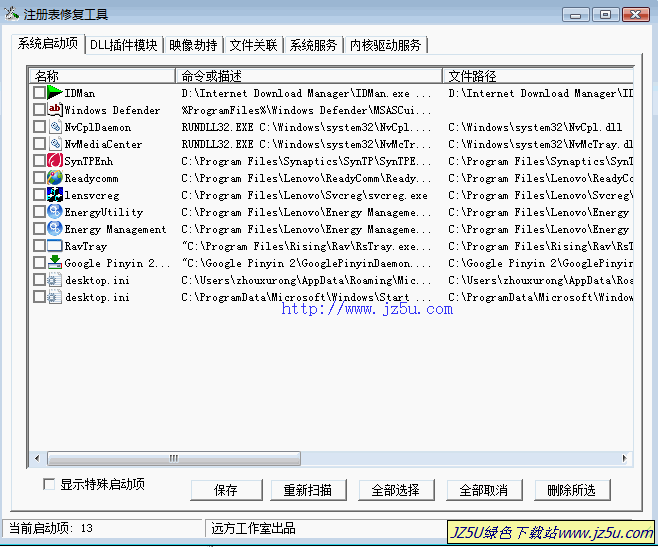Screen dimensions: 658x547
Task: Click the horizontal scrollbar thumb
Action: (174, 458)
